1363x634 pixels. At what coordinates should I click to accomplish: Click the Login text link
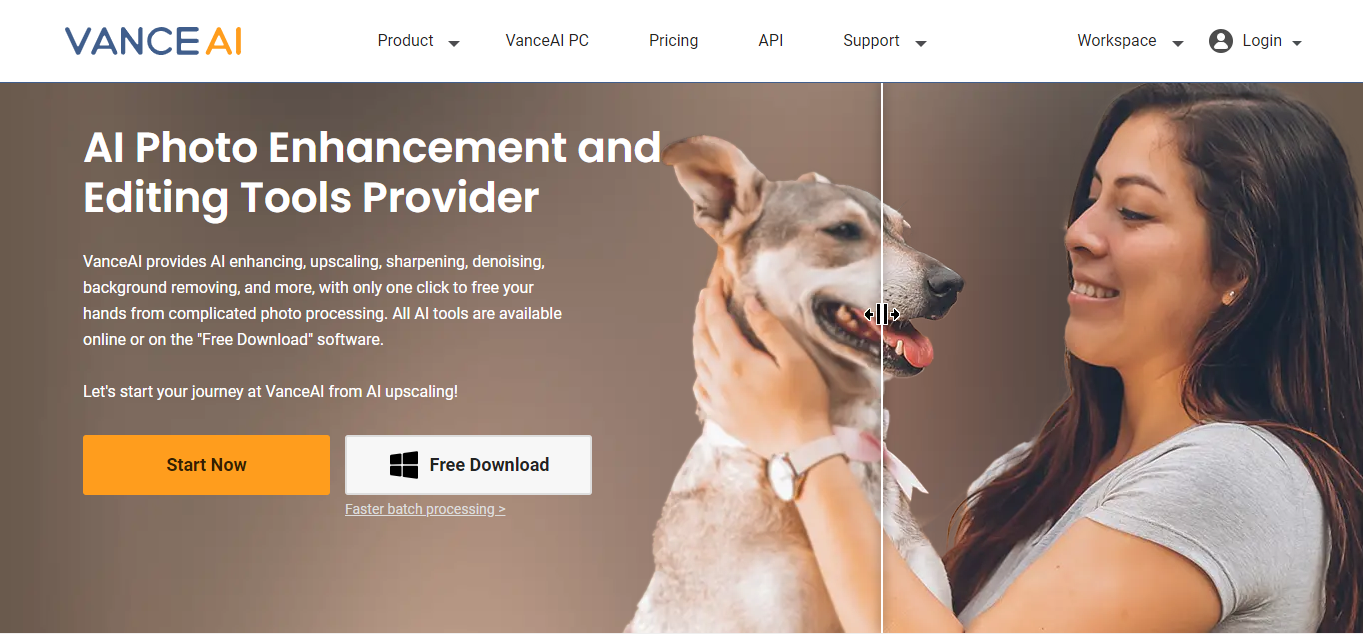click(1262, 41)
